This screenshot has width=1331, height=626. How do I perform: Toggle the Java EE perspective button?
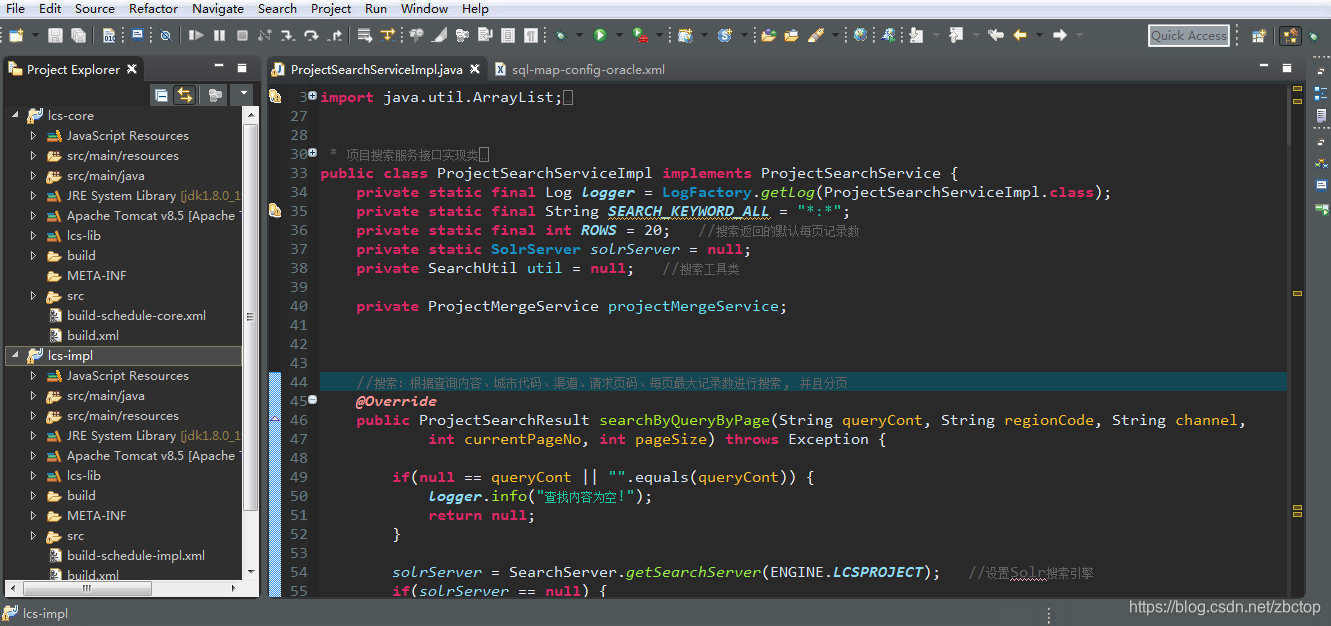point(1290,35)
